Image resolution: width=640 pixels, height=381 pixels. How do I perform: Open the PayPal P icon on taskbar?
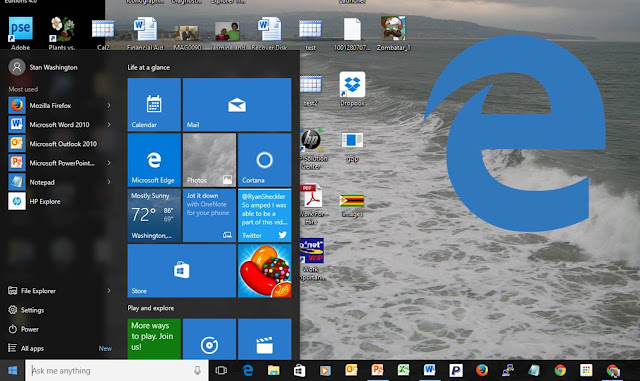click(x=456, y=370)
